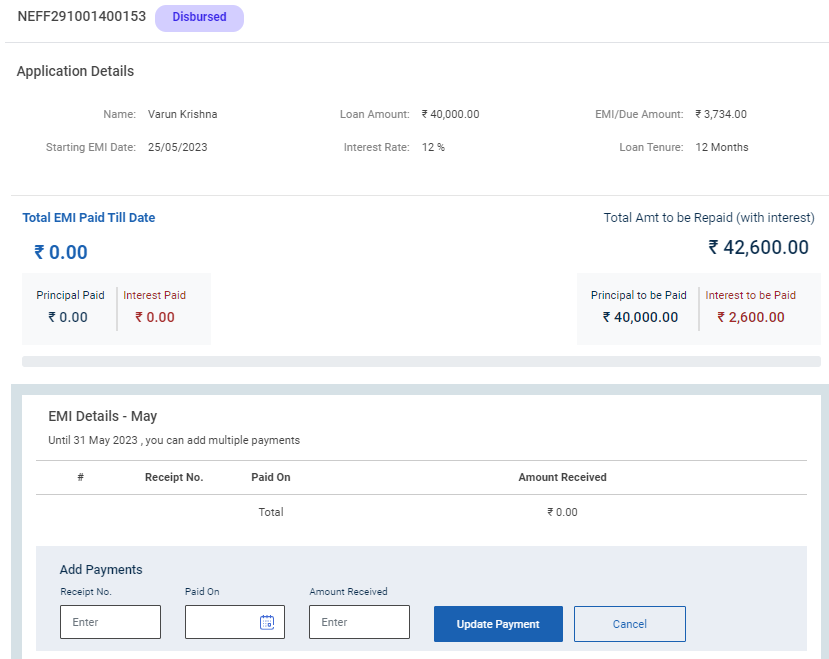This screenshot has height=659, width=829.
Task: Click the Paid On column header
Action: [270, 477]
